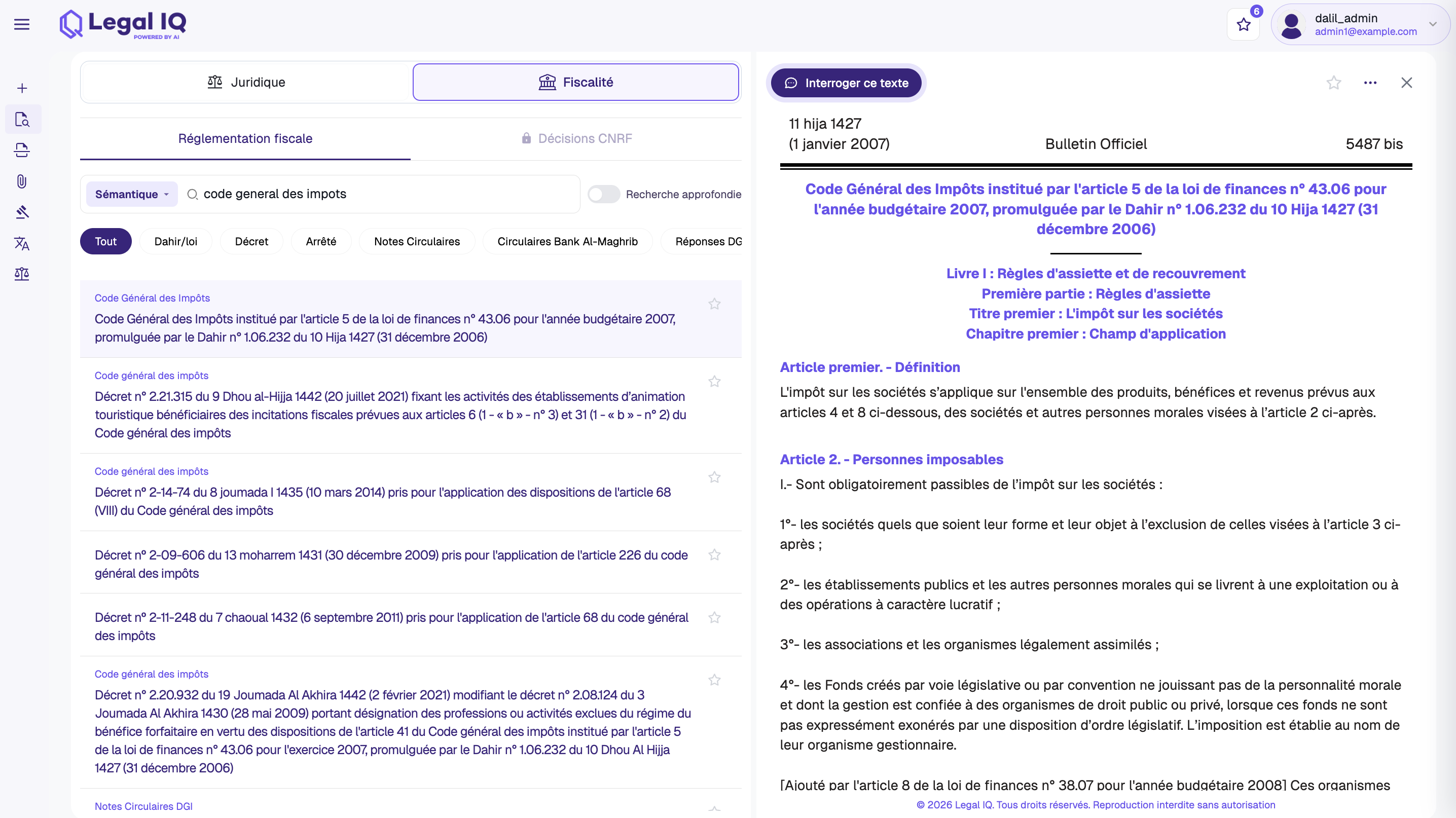
Task: Click Article premier. - Définition heading
Action: point(869,367)
